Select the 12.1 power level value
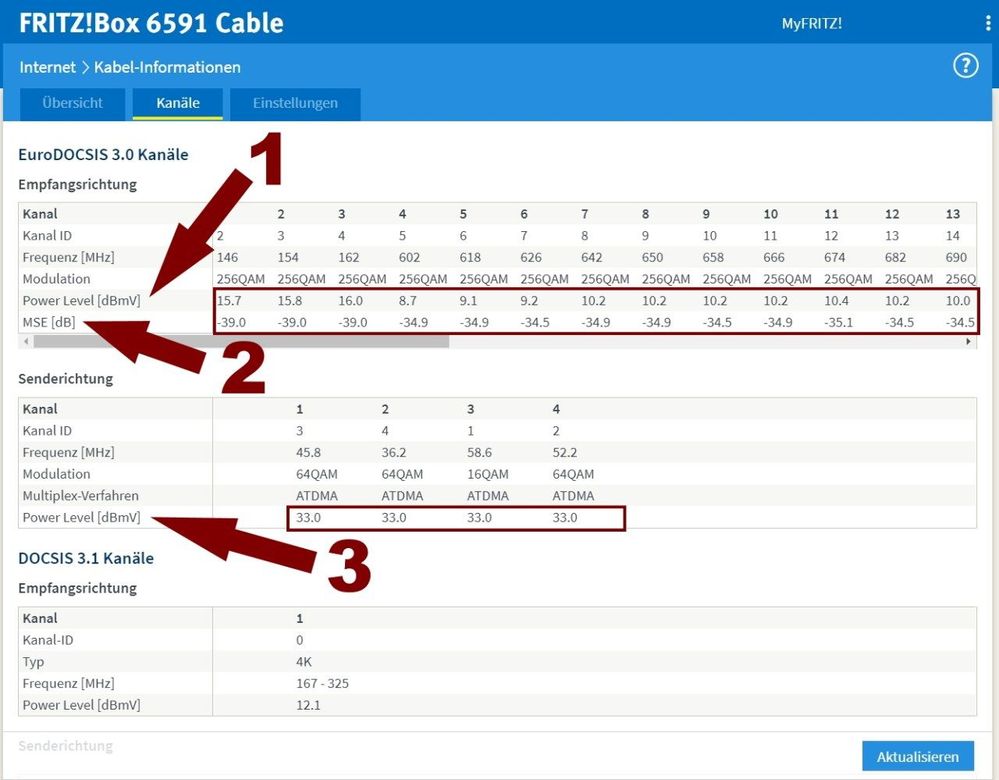999x780 pixels. (x=308, y=705)
